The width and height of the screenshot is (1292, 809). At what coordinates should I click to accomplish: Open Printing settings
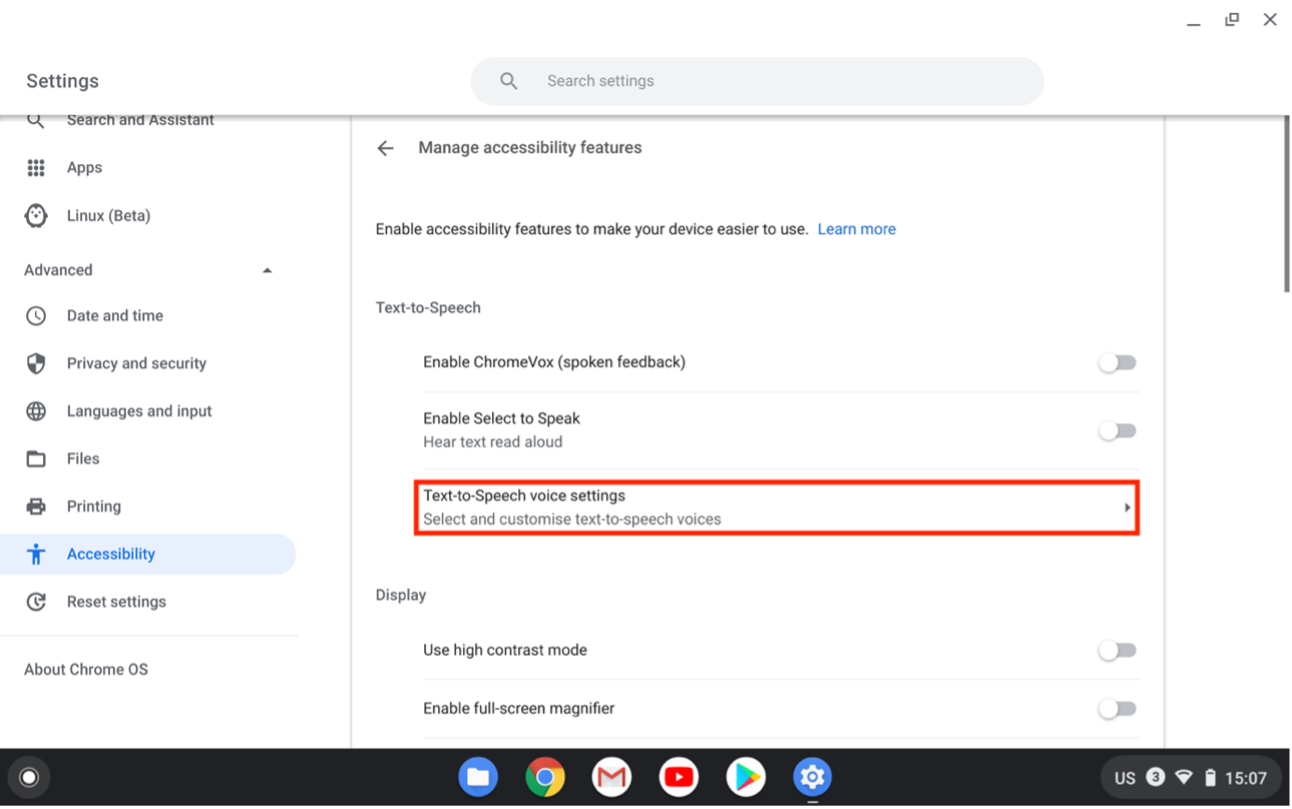pos(94,506)
